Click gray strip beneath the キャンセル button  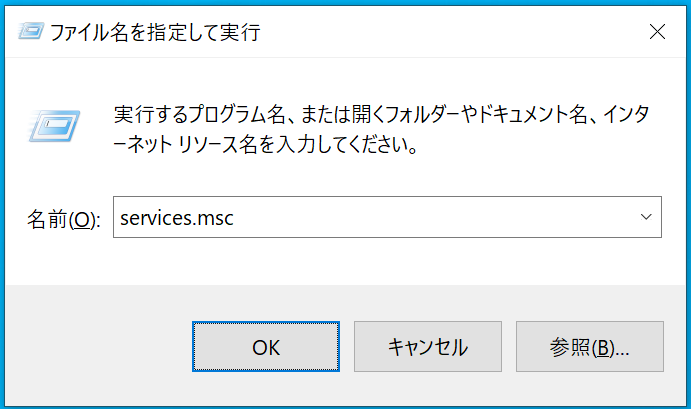pyautogui.click(x=428, y=389)
